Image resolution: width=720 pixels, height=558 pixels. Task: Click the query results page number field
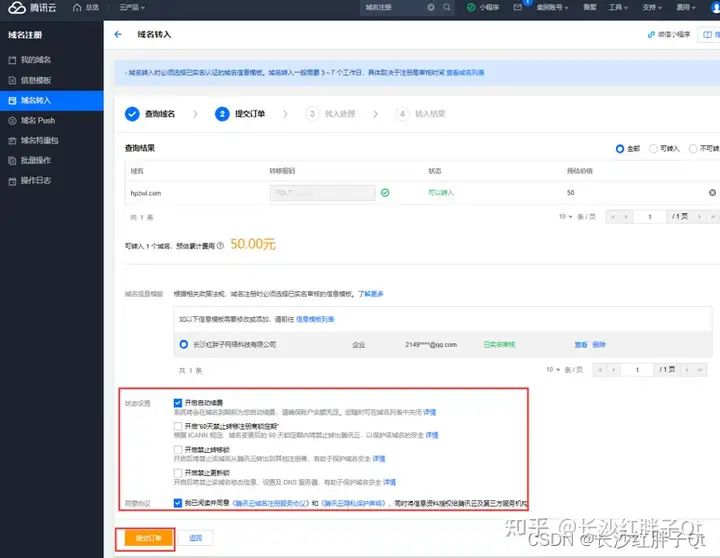[x=650, y=217]
